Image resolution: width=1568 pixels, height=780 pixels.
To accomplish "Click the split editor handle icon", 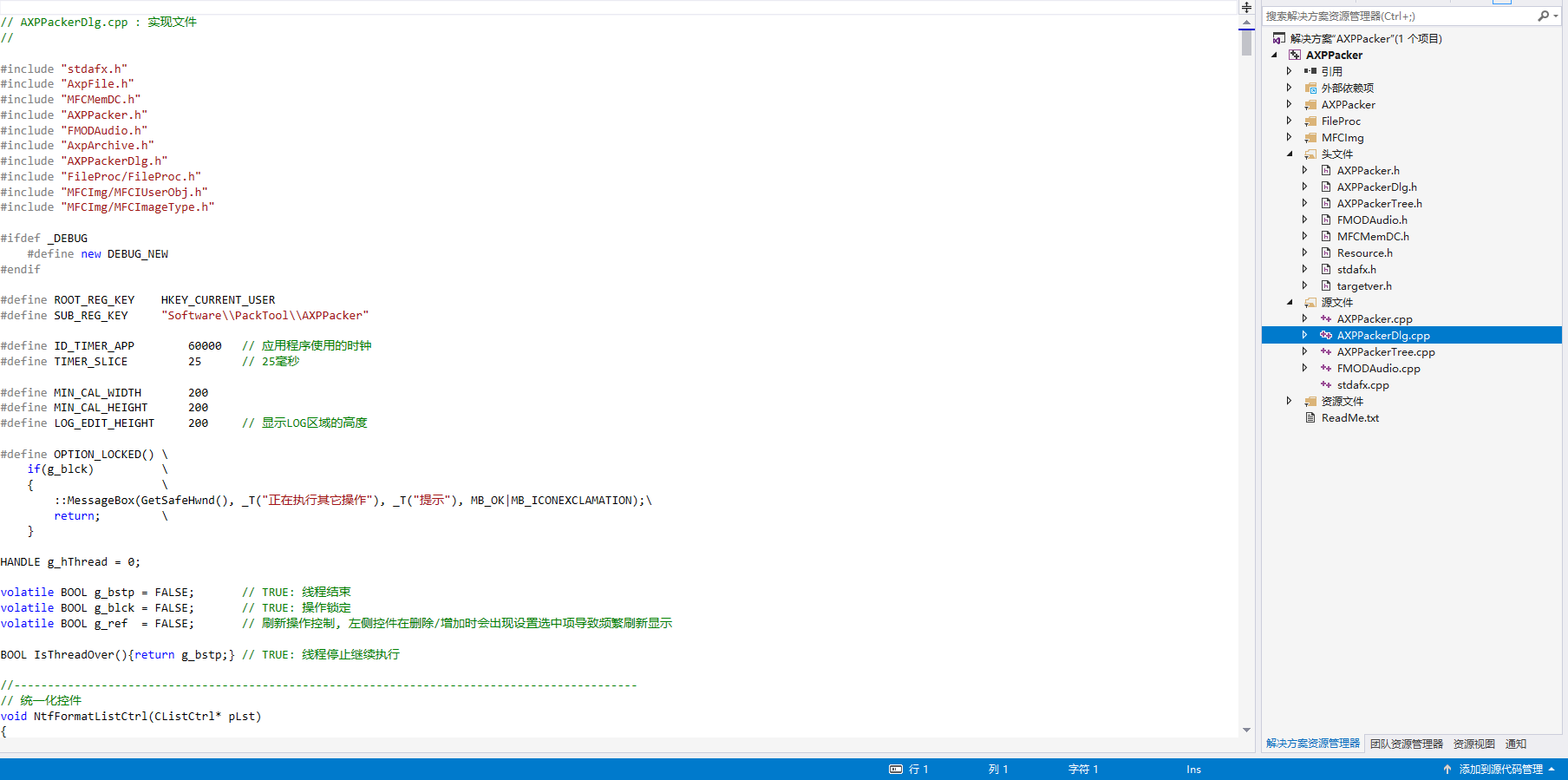I will pyautogui.click(x=1246, y=8).
